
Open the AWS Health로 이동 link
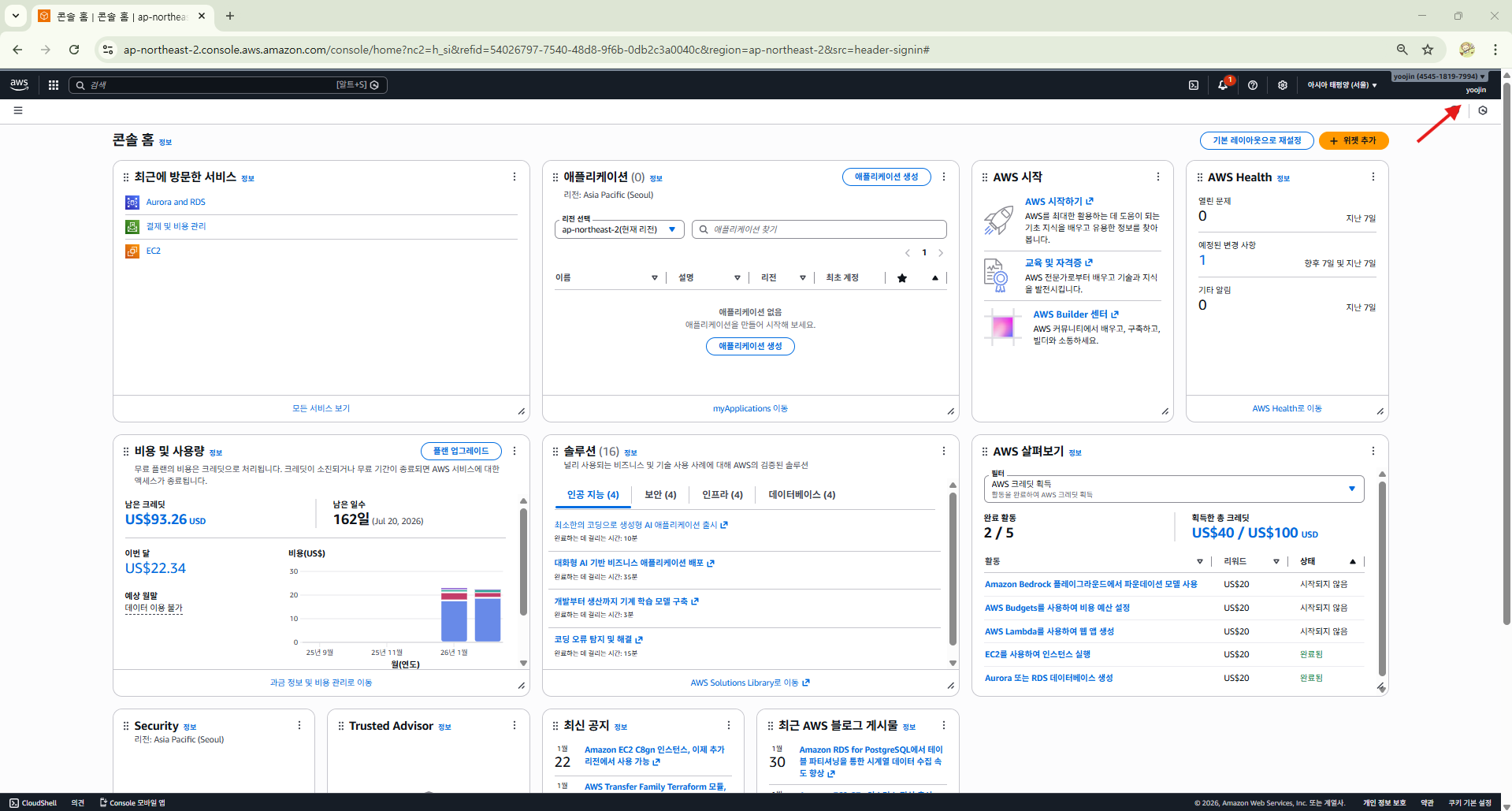[1287, 408]
